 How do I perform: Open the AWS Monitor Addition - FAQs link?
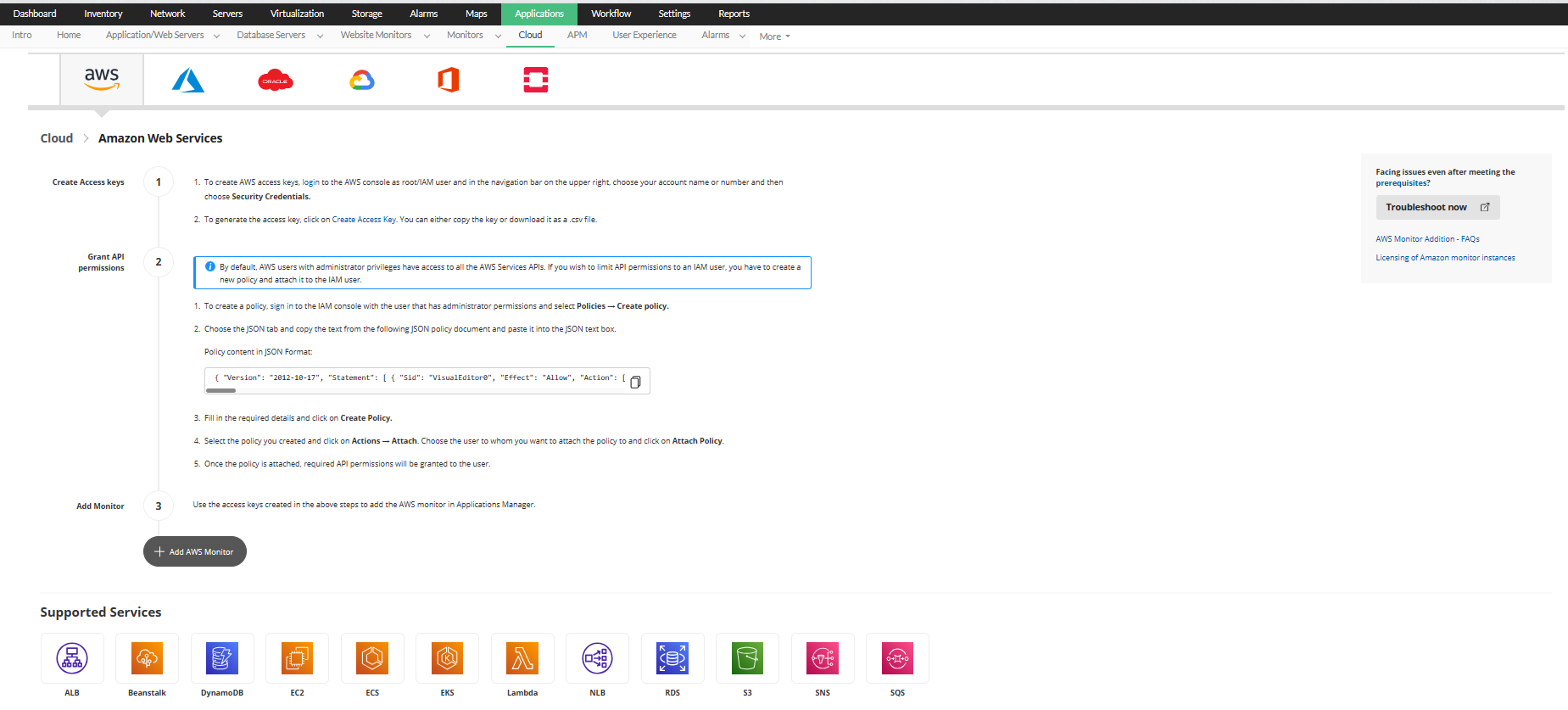click(1427, 239)
